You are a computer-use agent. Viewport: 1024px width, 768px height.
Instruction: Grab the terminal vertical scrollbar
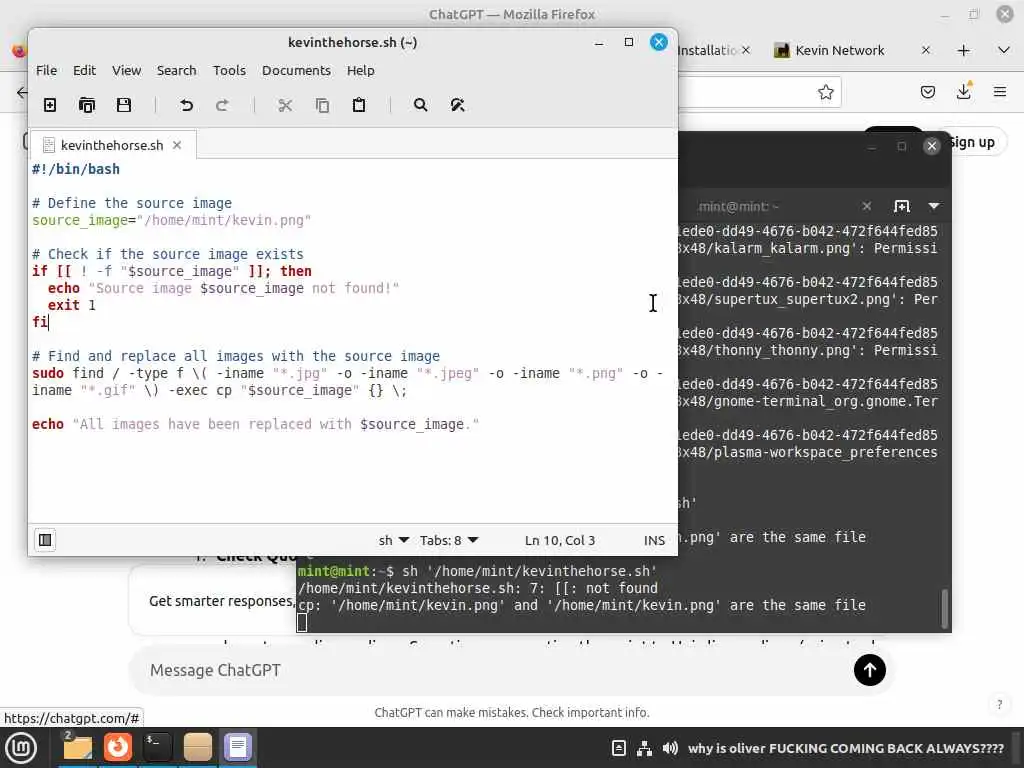944,608
